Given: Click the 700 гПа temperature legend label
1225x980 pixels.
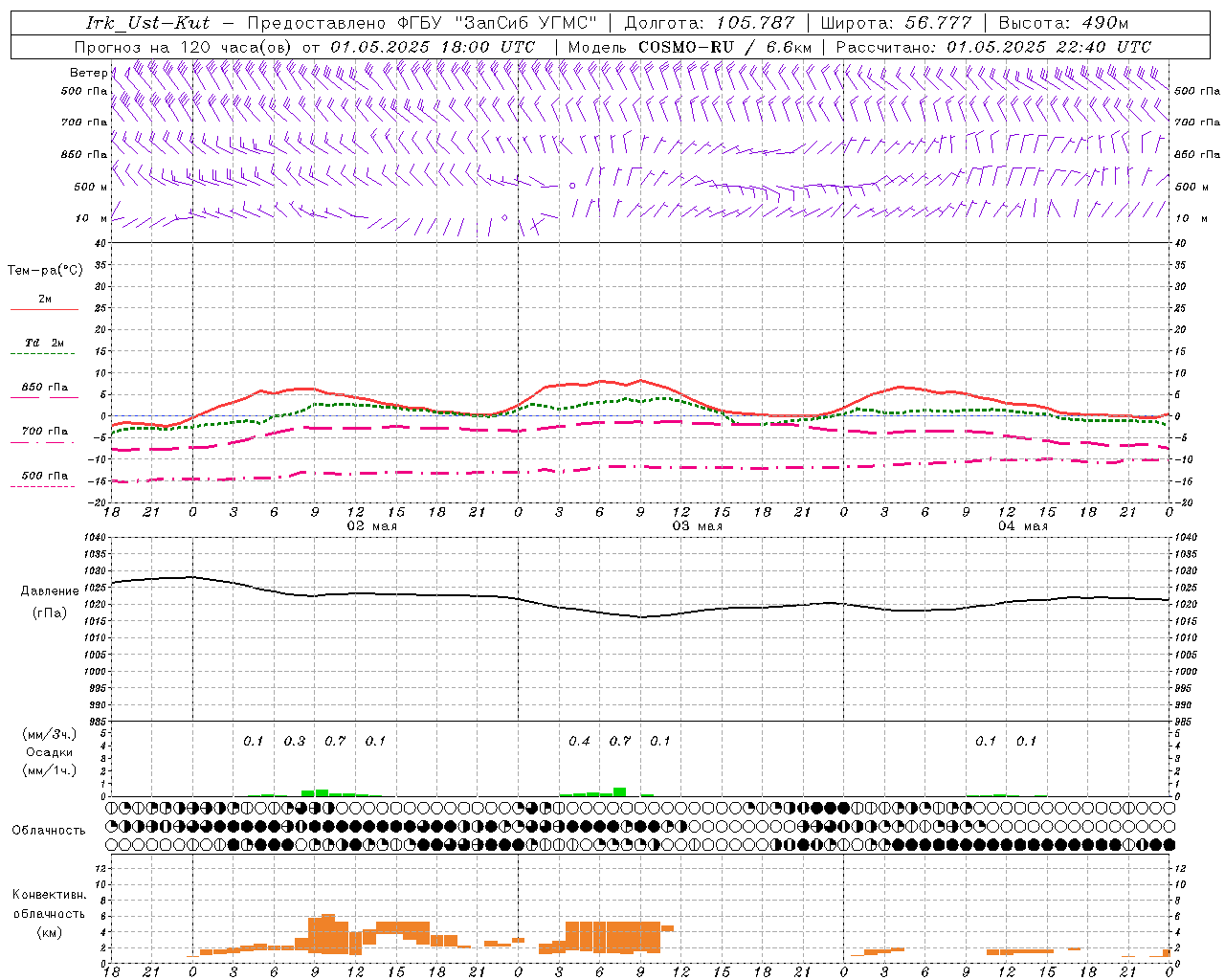Looking at the screenshot, I should coord(45,432).
